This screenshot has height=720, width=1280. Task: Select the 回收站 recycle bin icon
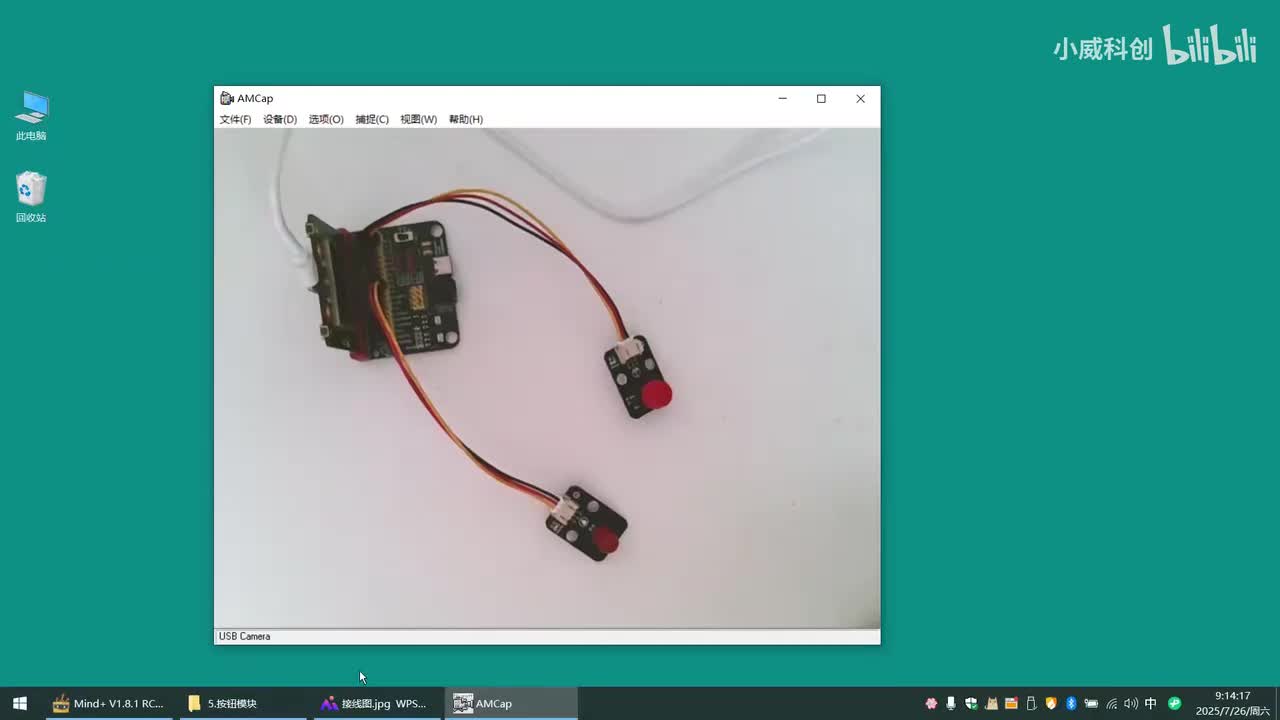click(31, 197)
